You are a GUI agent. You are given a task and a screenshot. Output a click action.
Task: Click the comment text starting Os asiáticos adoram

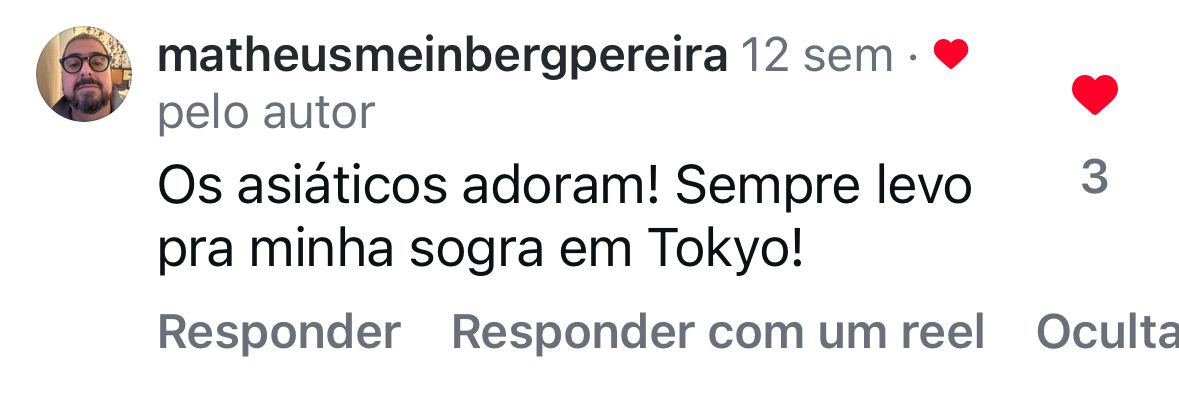point(565,186)
